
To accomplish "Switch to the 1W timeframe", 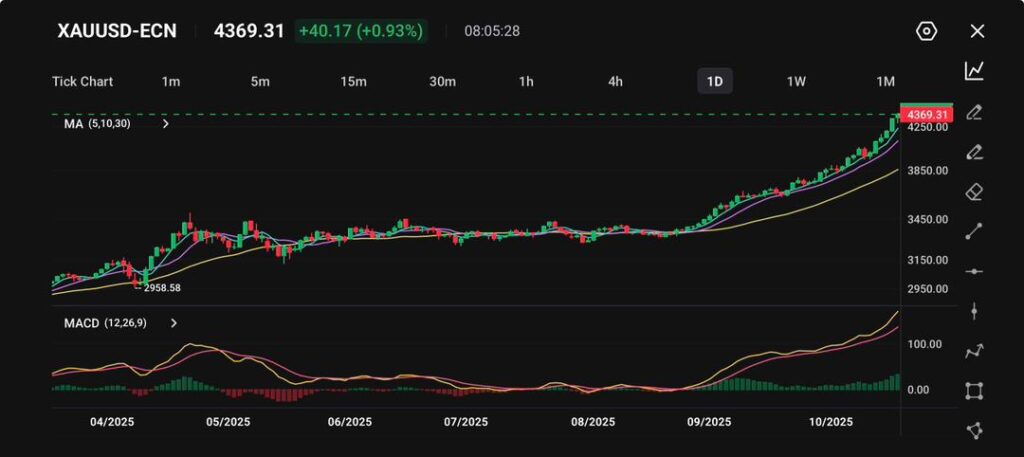I will tap(796, 81).
